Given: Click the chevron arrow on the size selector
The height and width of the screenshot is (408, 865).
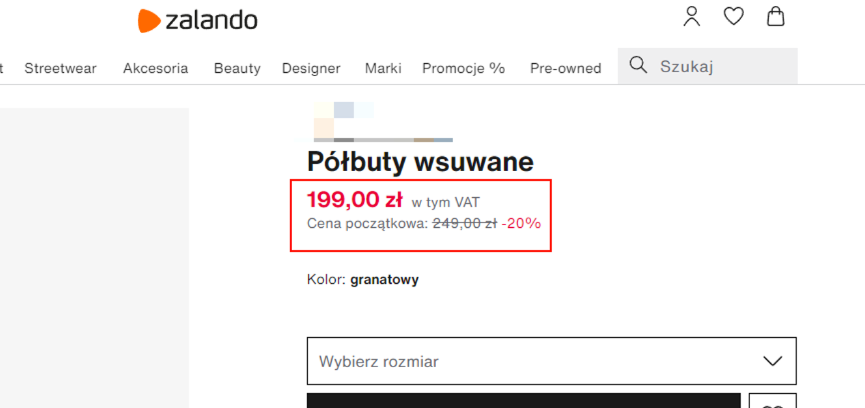Looking at the screenshot, I should pyautogui.click(x=772, y=361).
